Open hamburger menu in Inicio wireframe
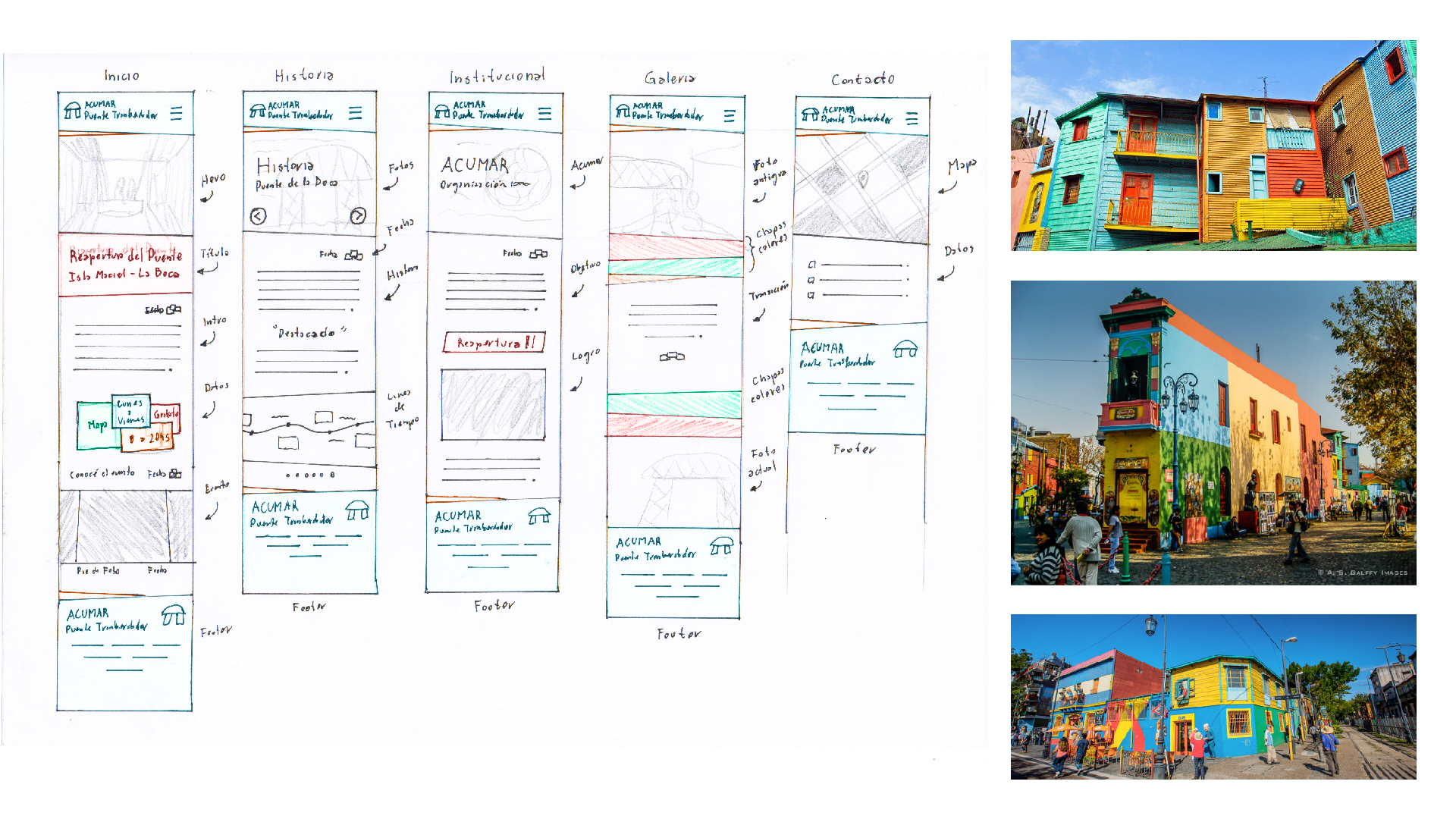Viewport: 1456px width, 819px height. (176, 114)
